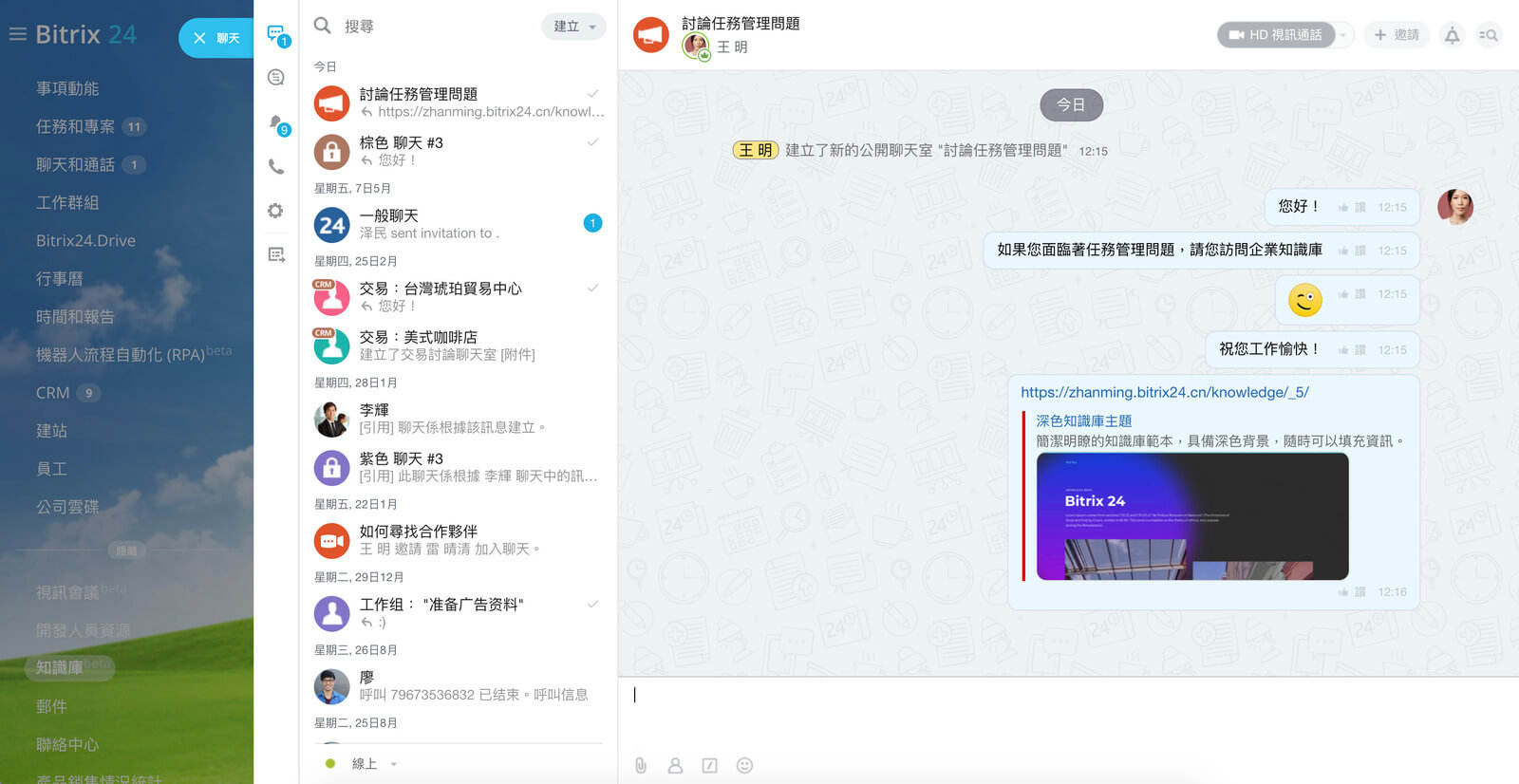Click the 王 明 name tag in system message
The width and height of the screenshot is (1519, 784).
pyautogui.click(x=756, y=150)
